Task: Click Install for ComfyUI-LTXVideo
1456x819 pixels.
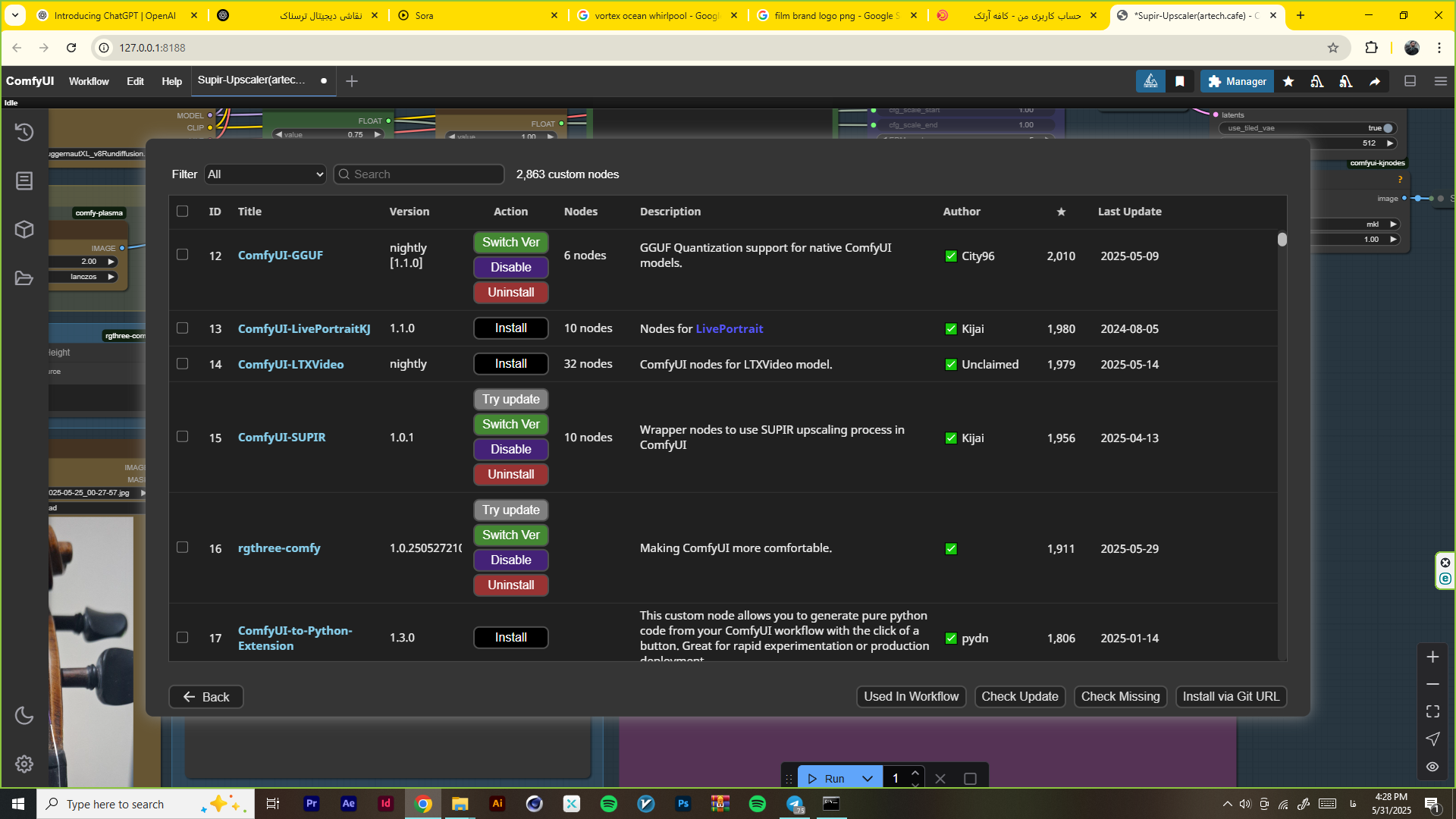Action: click(x=510, y=364)
